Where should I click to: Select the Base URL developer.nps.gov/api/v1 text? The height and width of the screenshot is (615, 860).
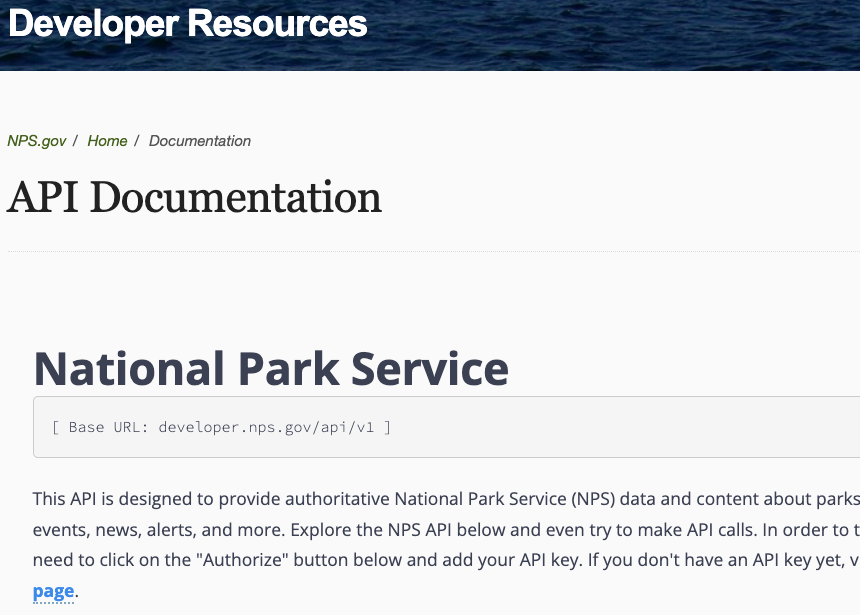tap(222, 427)
